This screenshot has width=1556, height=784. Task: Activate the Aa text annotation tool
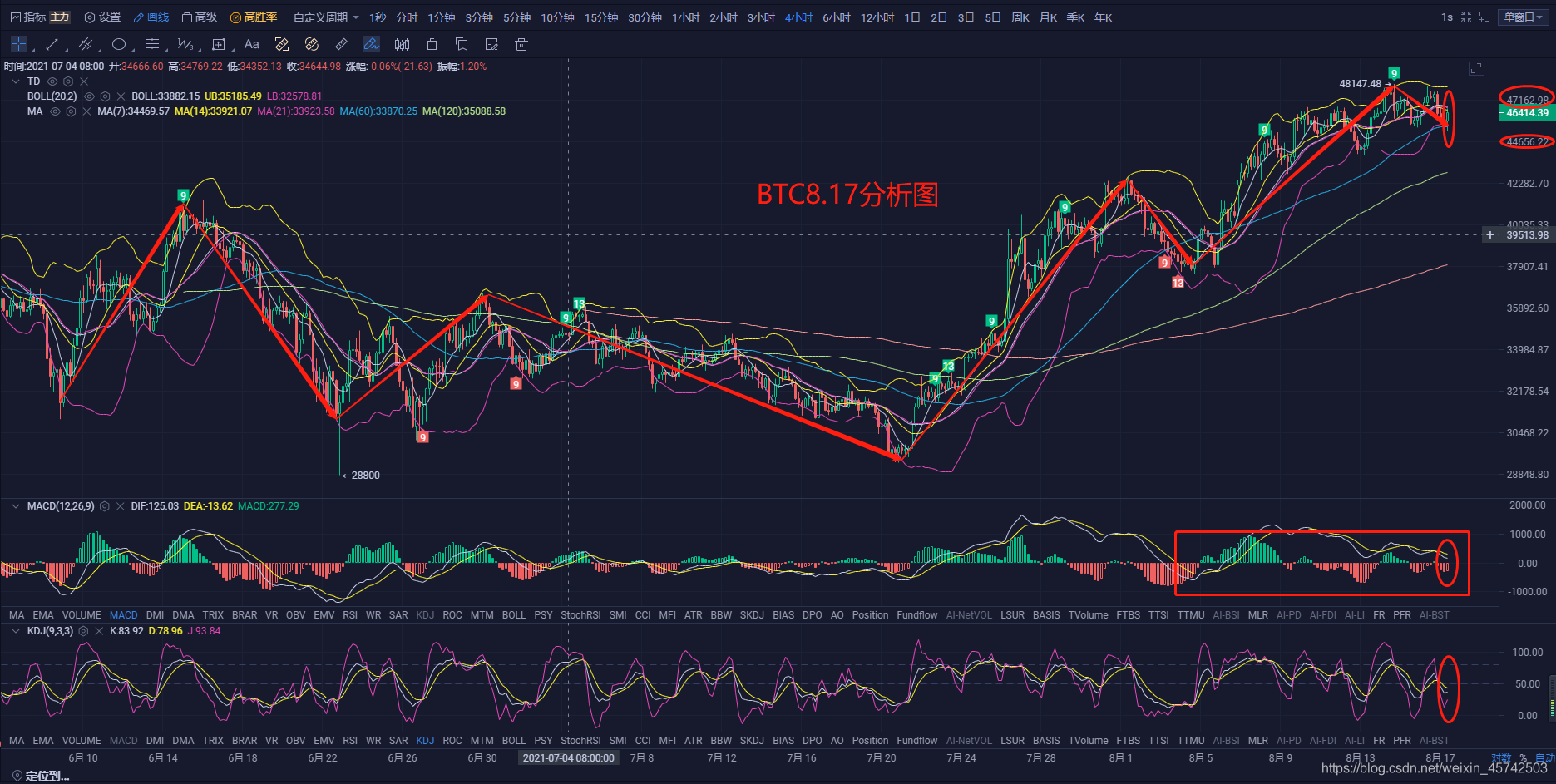click(x=252, y=44)
